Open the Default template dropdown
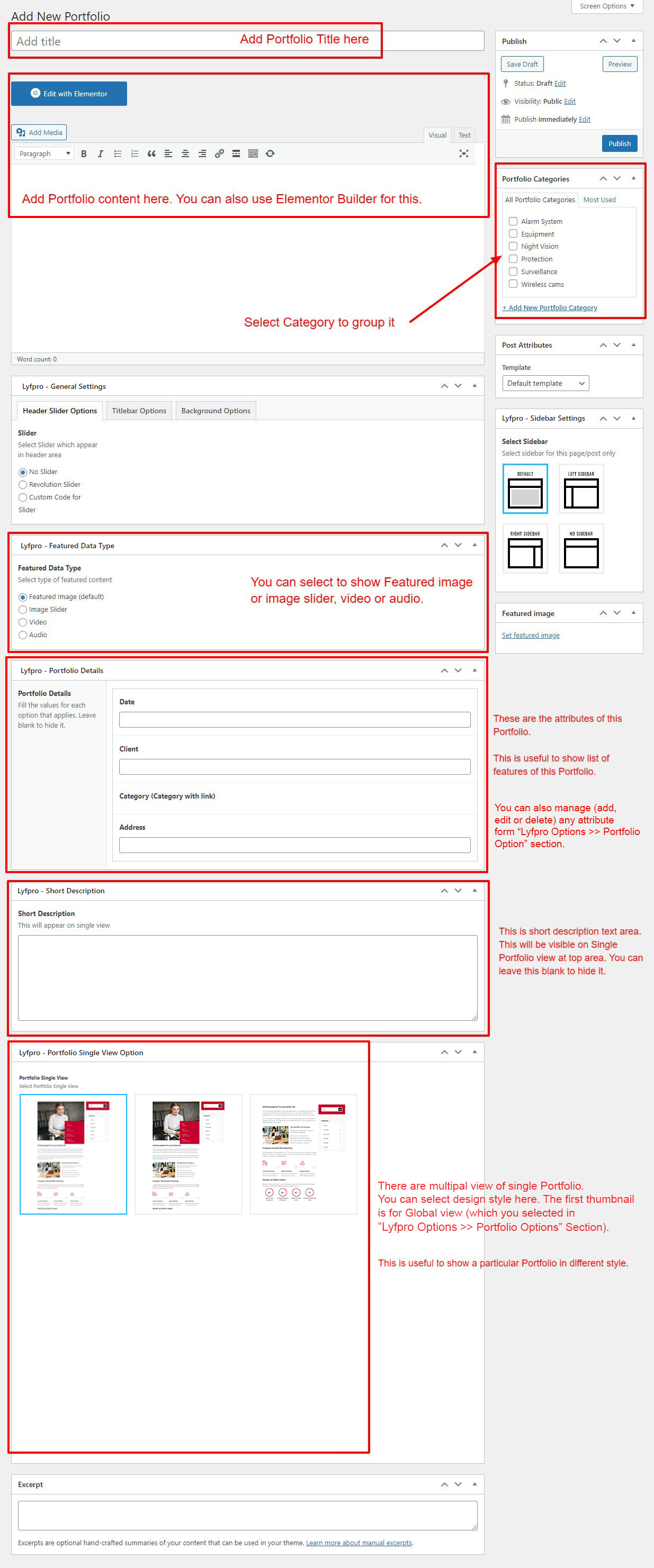 pyautogui.click(x=545, y=384)
